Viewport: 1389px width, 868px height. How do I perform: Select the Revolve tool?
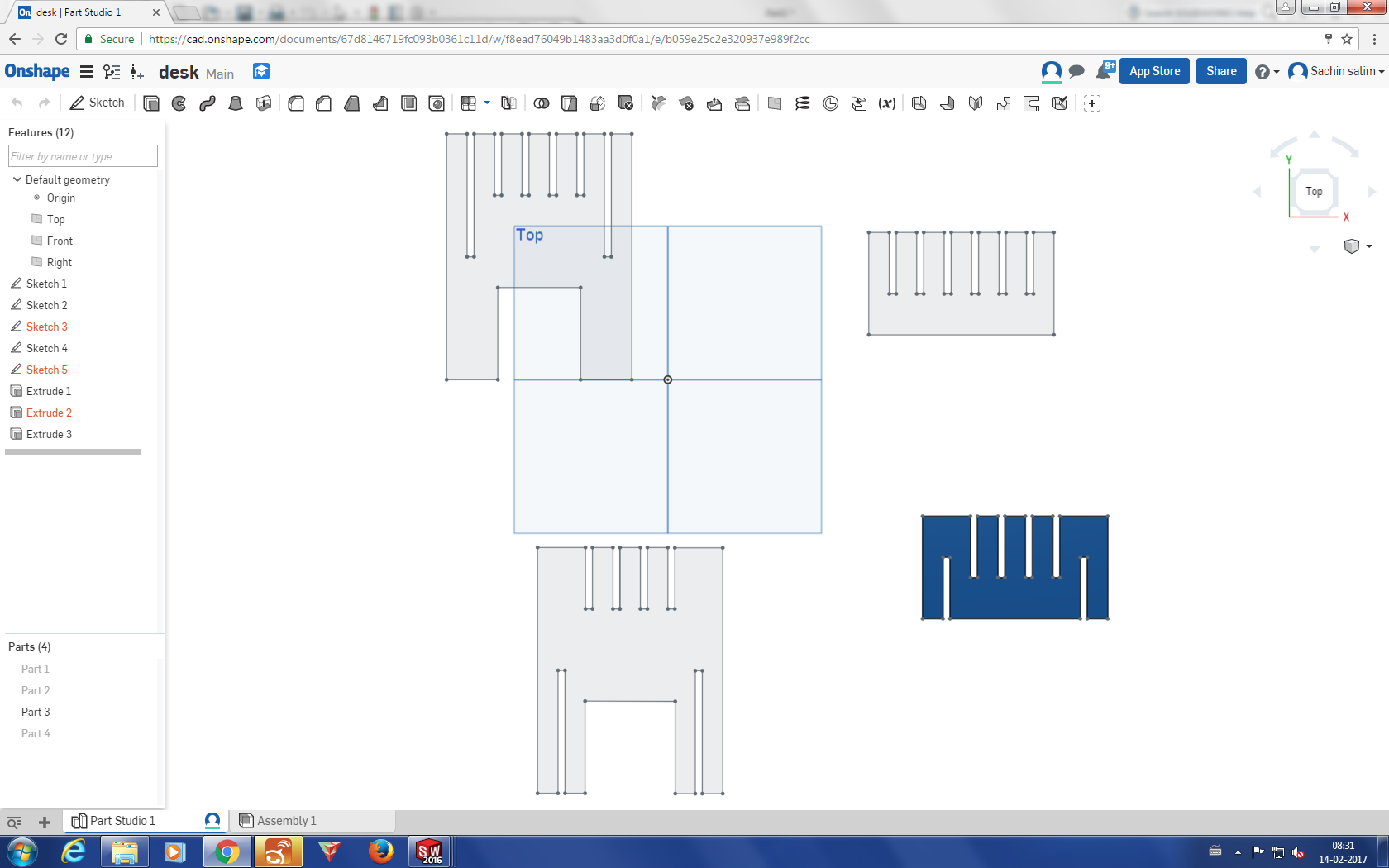(179, 103)
